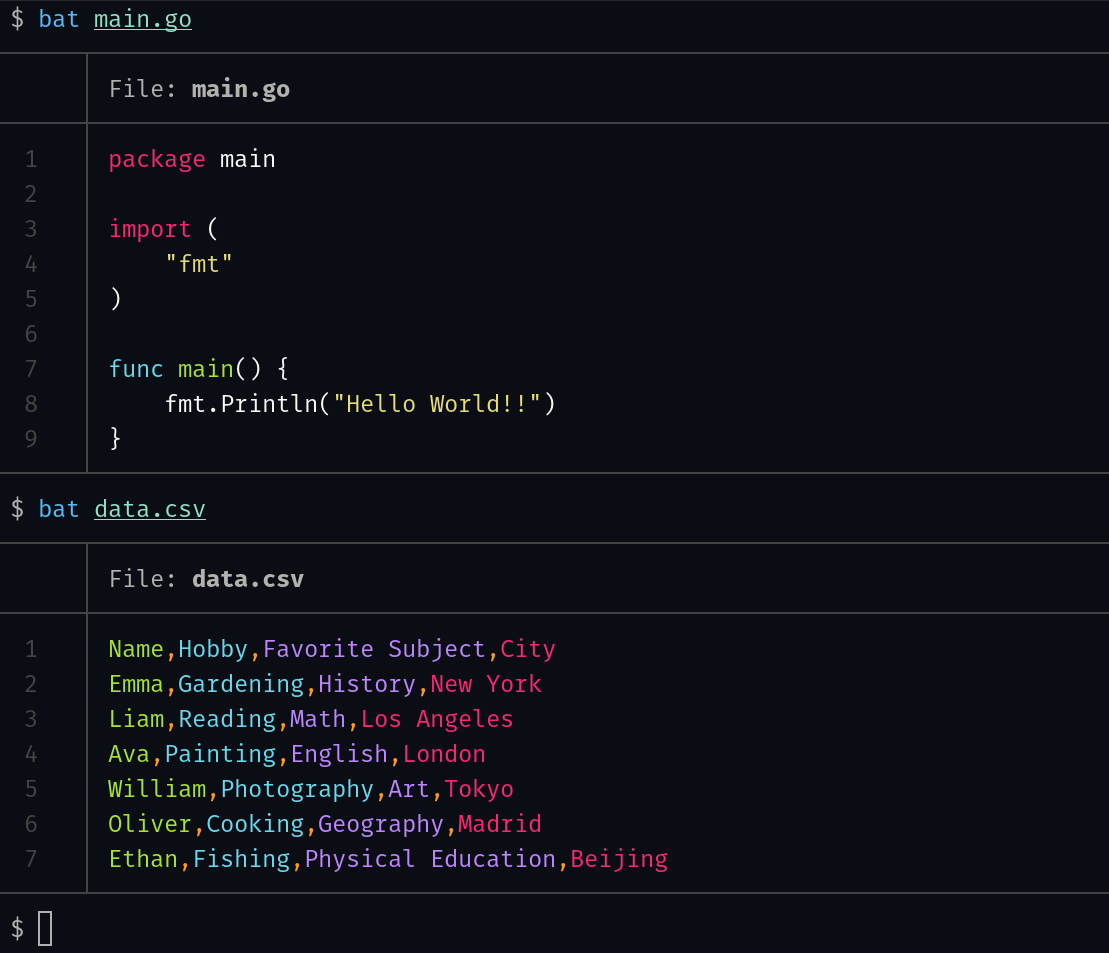Place cursor at the empty bottom prompt

click(45, 928)
